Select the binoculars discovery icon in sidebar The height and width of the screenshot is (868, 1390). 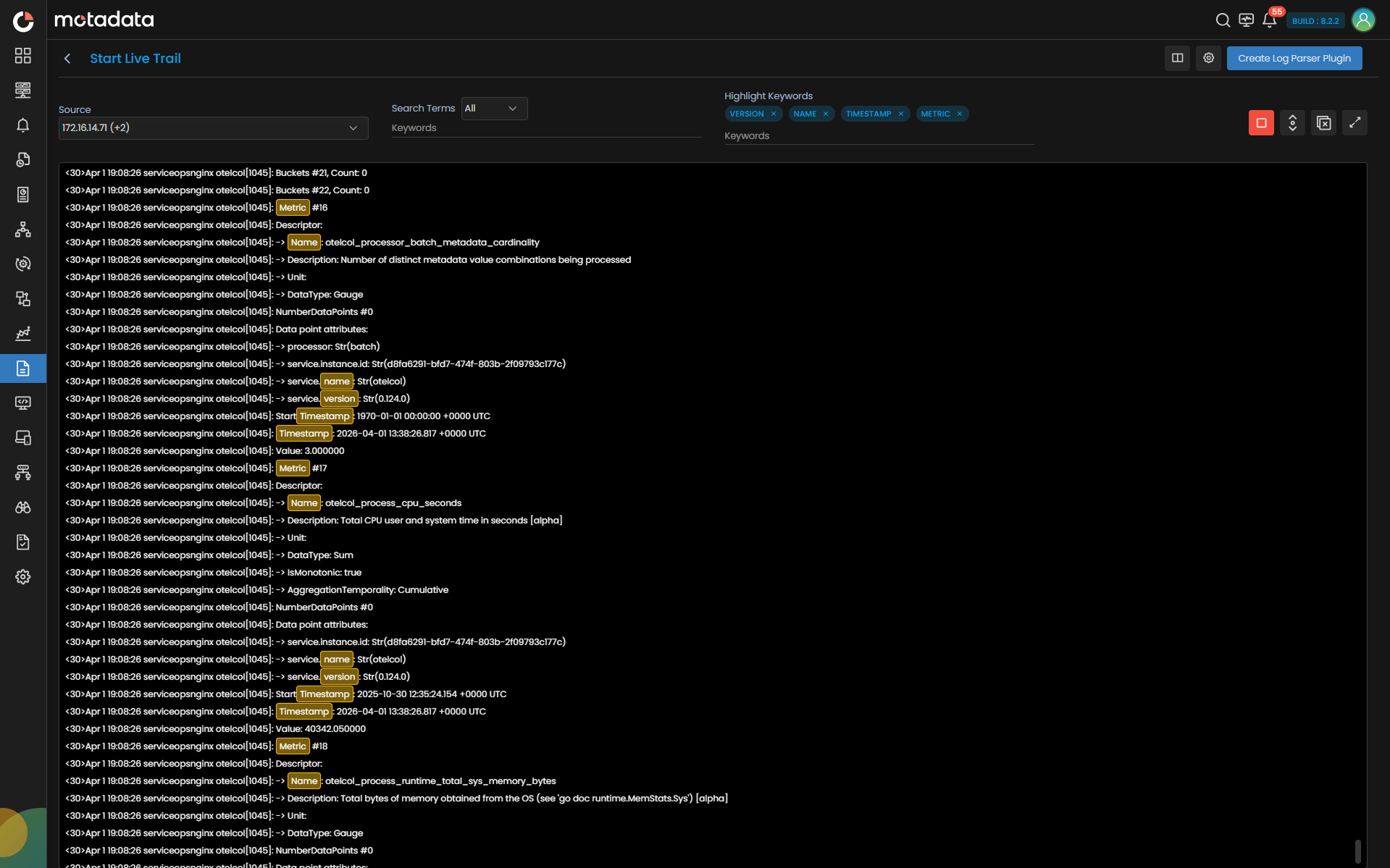click(x=22, y=507)
